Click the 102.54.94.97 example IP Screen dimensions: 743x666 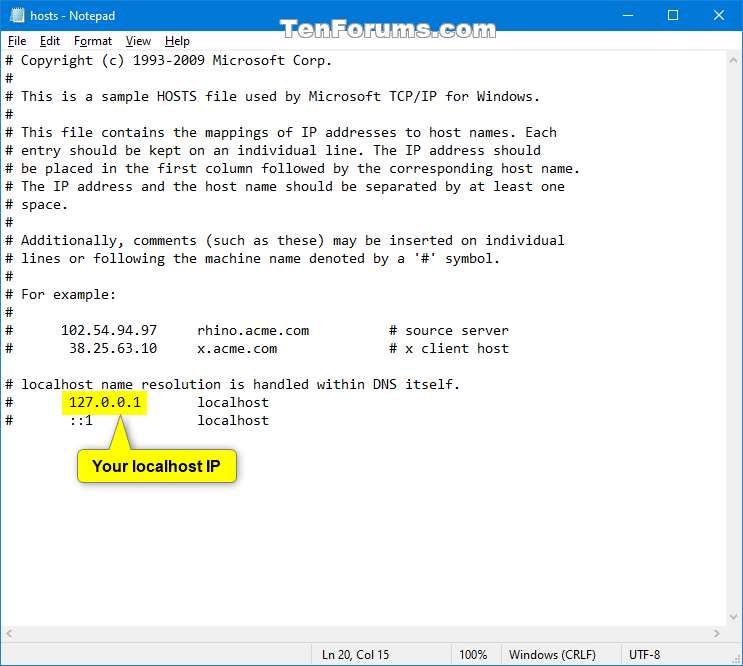pyautogui.click(x=109, y=330)
